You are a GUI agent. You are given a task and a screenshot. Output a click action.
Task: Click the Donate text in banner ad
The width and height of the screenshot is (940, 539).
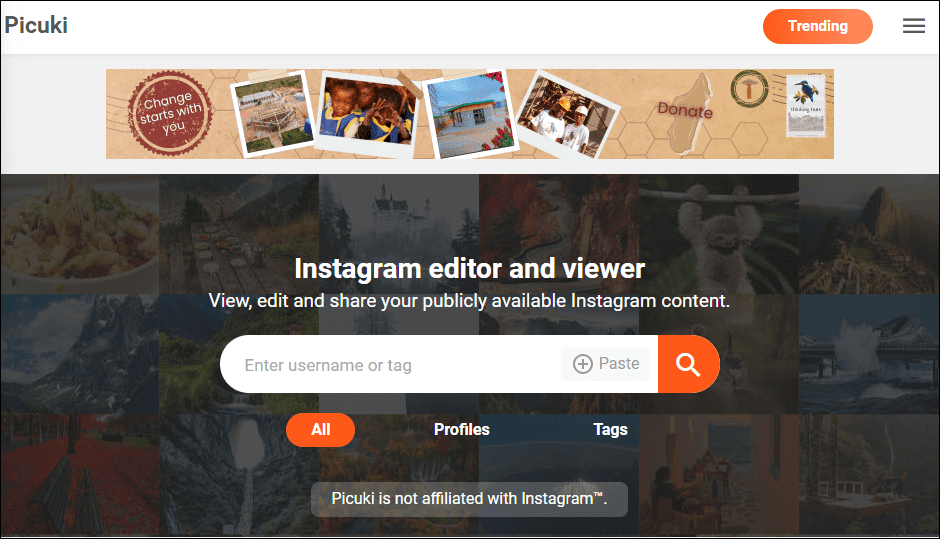pyautogui.click(x=685, y=110)
